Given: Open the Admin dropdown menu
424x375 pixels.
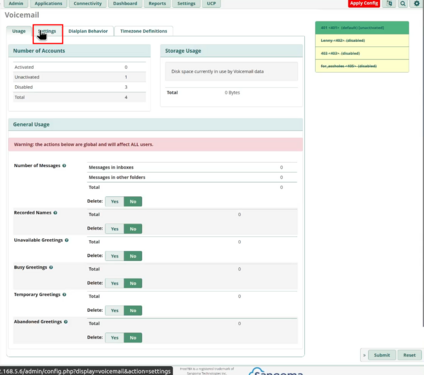Looking at the screenshot, I should pyautogui.click(x=16, y=3).
